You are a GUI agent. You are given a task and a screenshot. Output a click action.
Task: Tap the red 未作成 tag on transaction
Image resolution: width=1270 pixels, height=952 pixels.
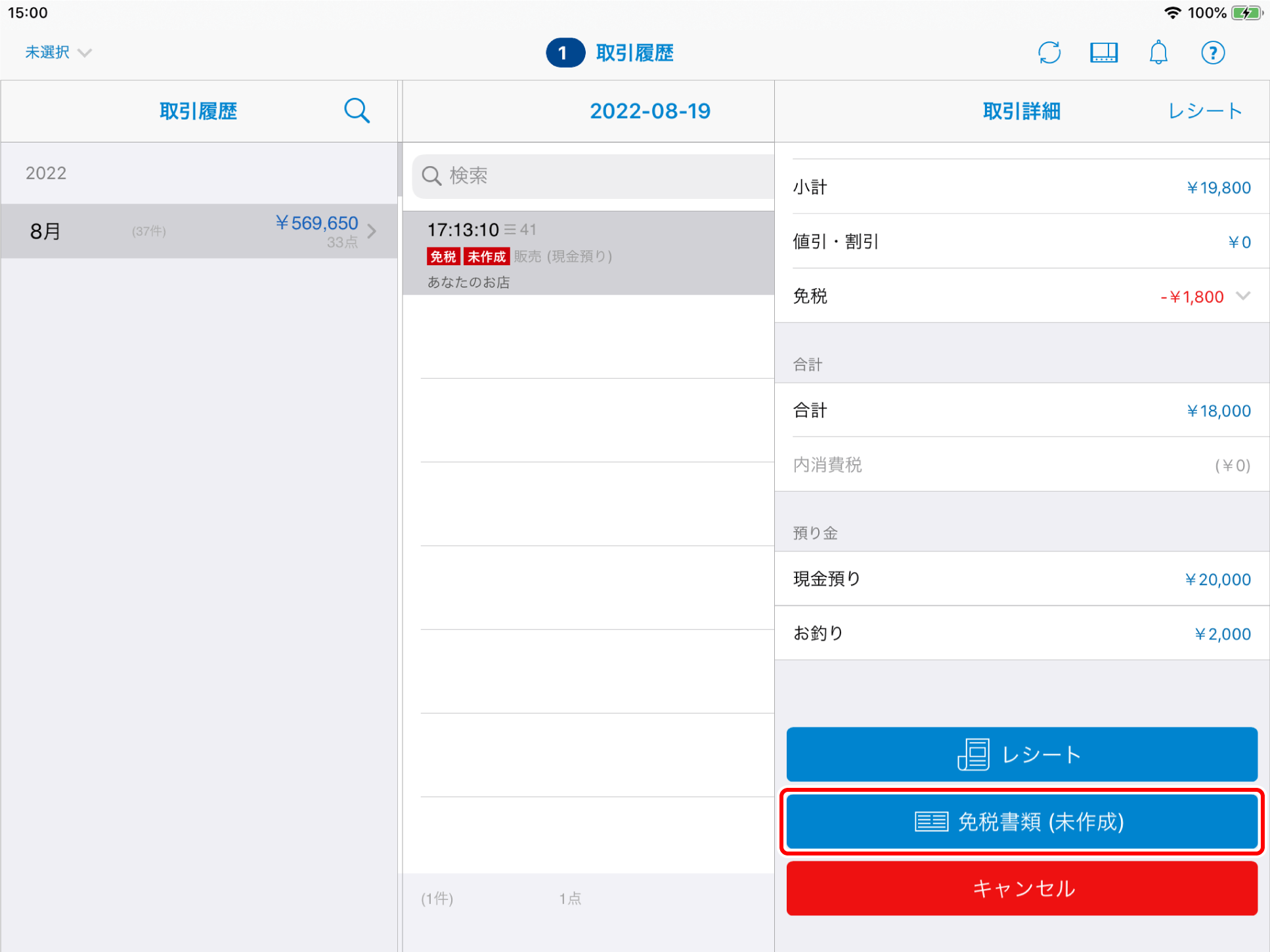(487, 256)
